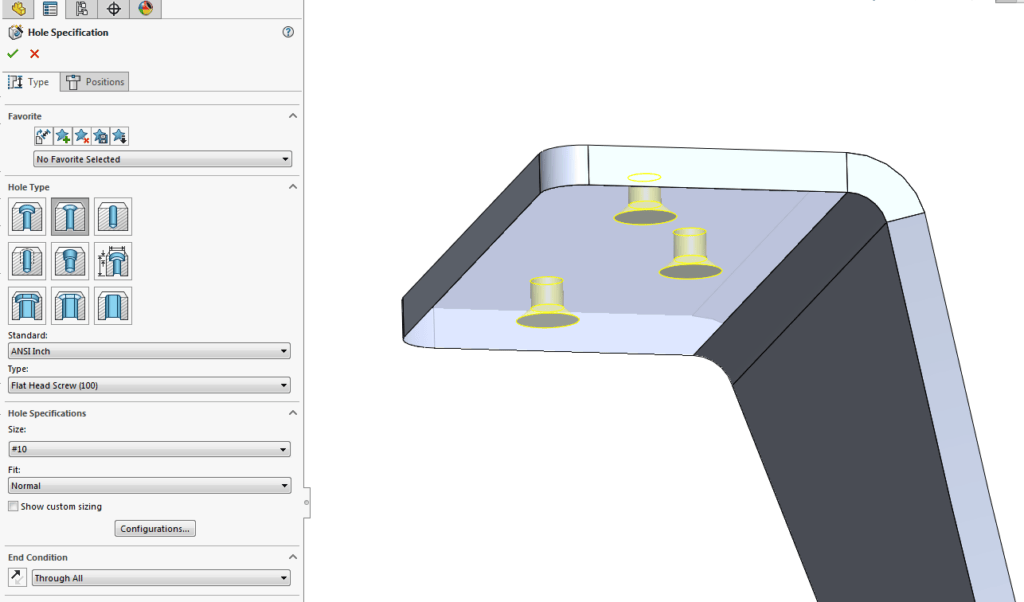
Task: Confirm hole with the green checkmark
Action: (13, 53)
